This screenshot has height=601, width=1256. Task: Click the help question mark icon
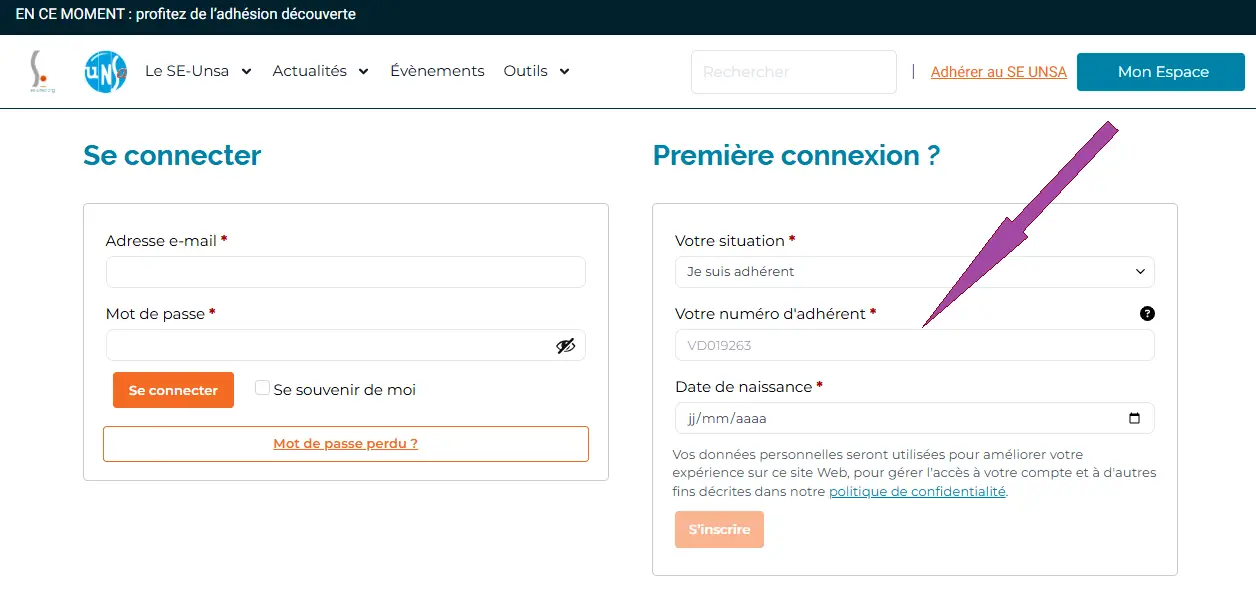[1147, 313]
